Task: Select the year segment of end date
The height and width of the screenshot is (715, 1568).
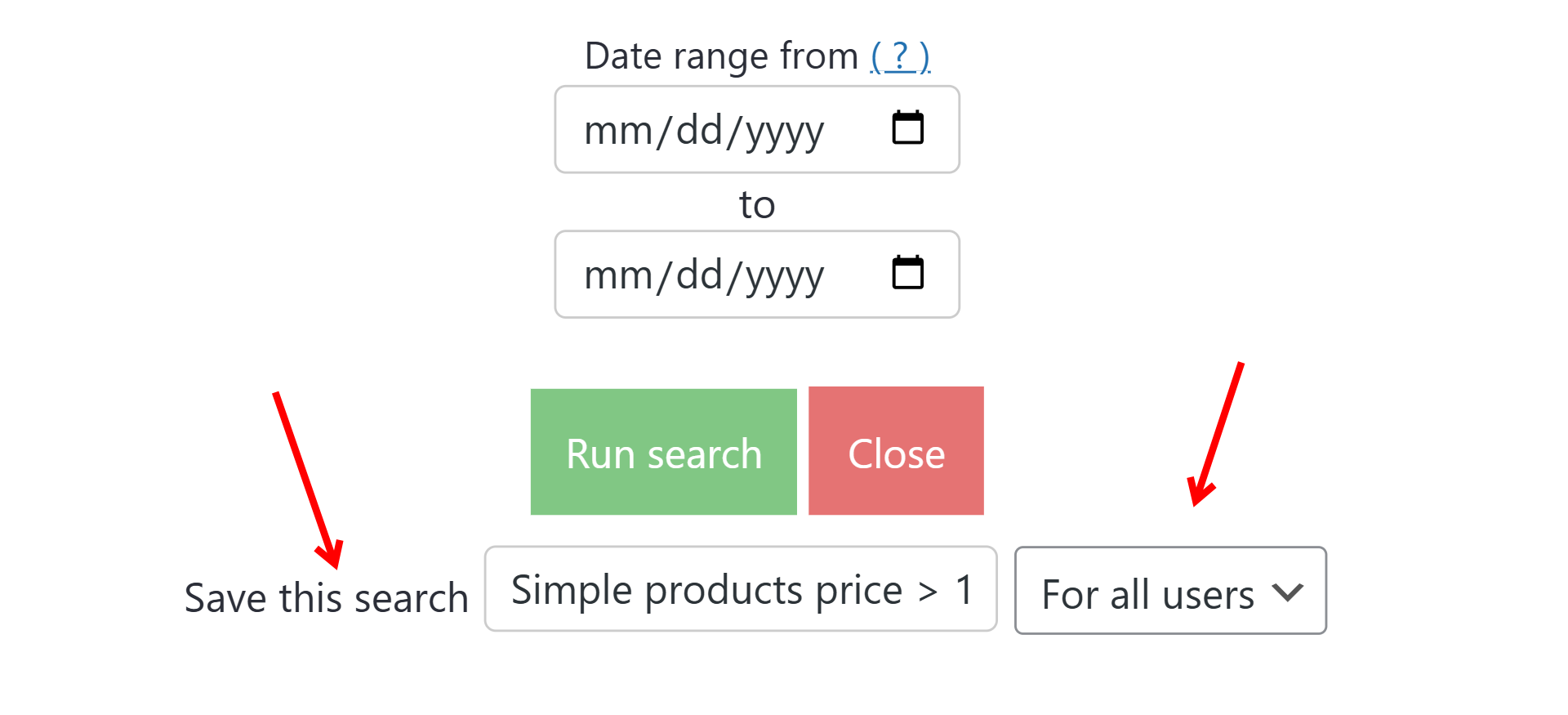Action: pos(785,275)
